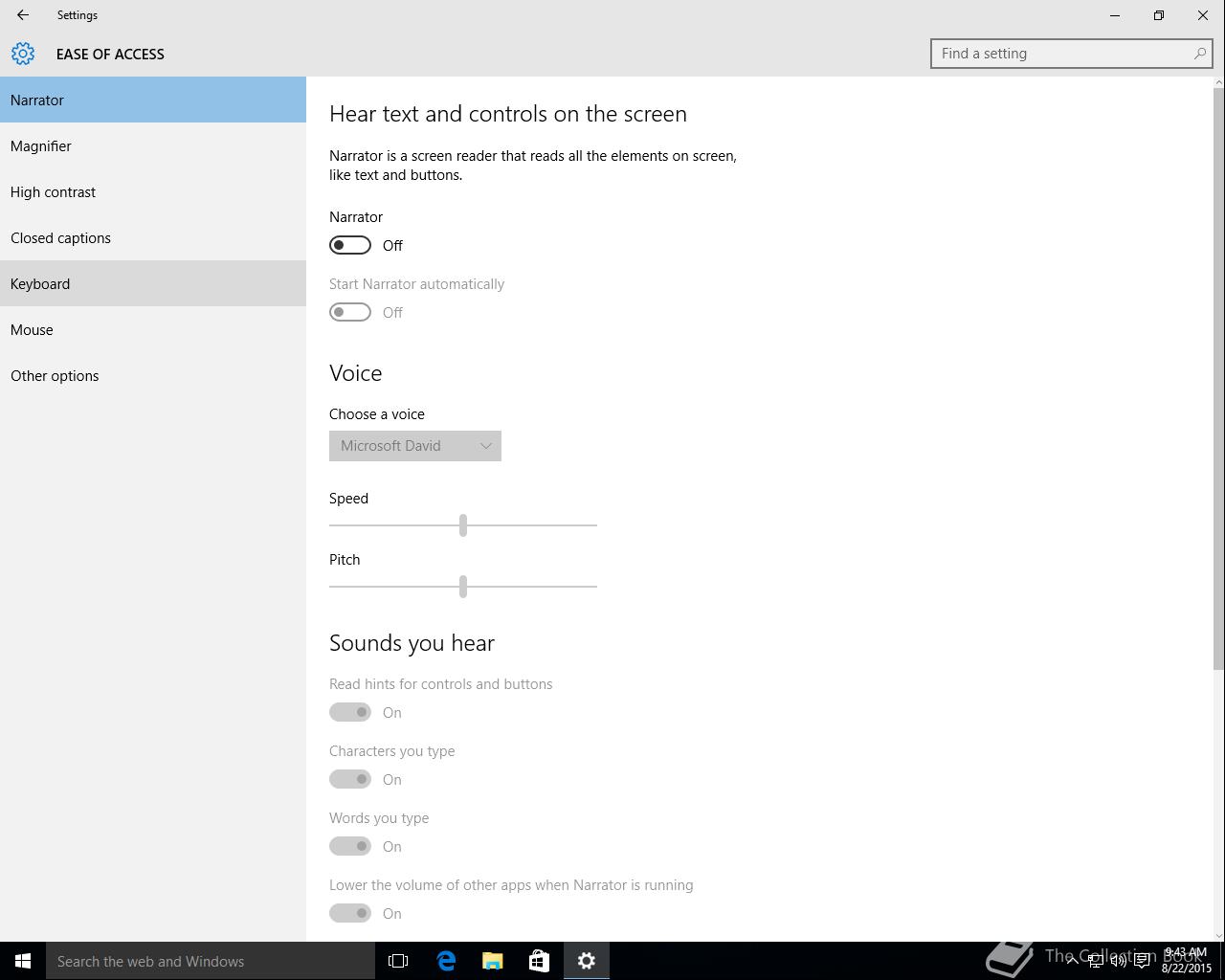Screen dimensions: 1225x980
Task: Click the 'Sounds you hear' heading
Action: click(x=412, y=643)
